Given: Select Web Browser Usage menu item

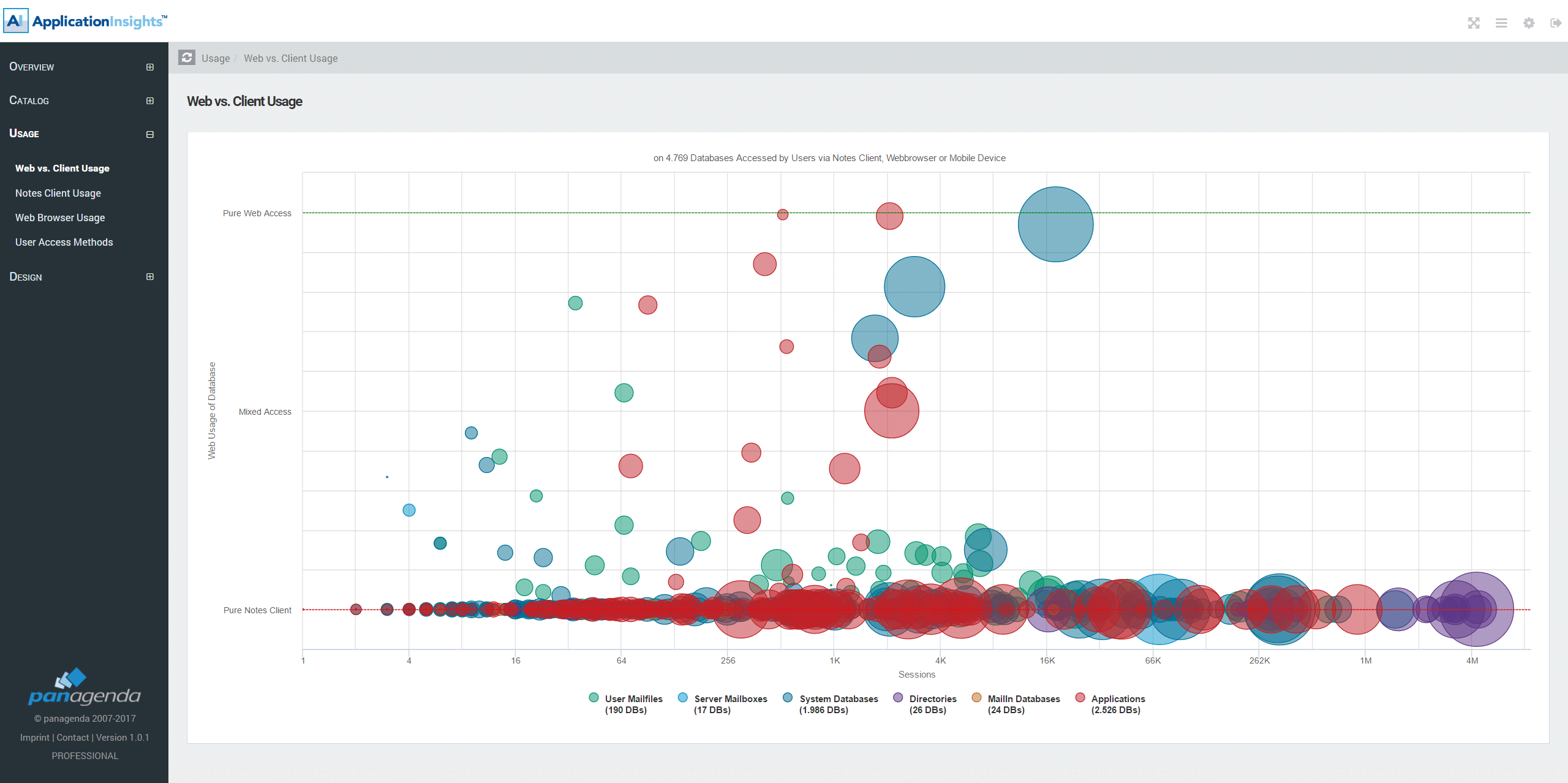Looking at the screenshot, I should coord(60,217).
